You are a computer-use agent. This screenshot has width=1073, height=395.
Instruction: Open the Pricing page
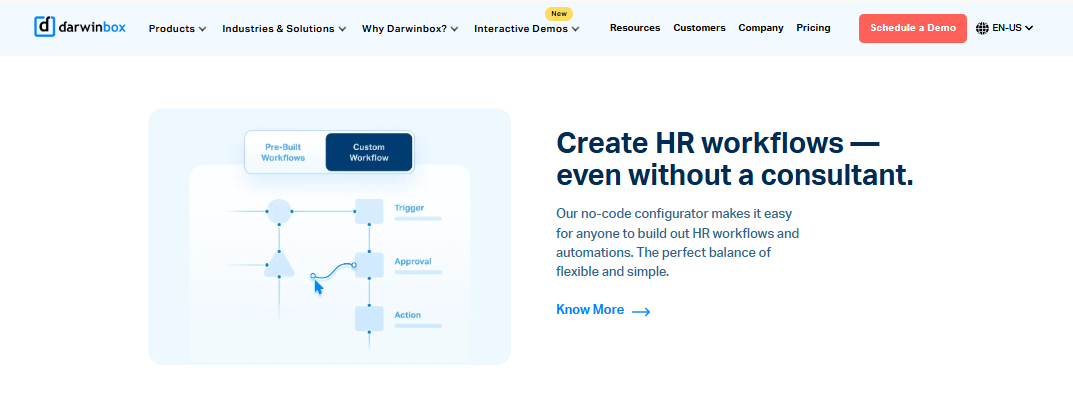pos(814,28)
